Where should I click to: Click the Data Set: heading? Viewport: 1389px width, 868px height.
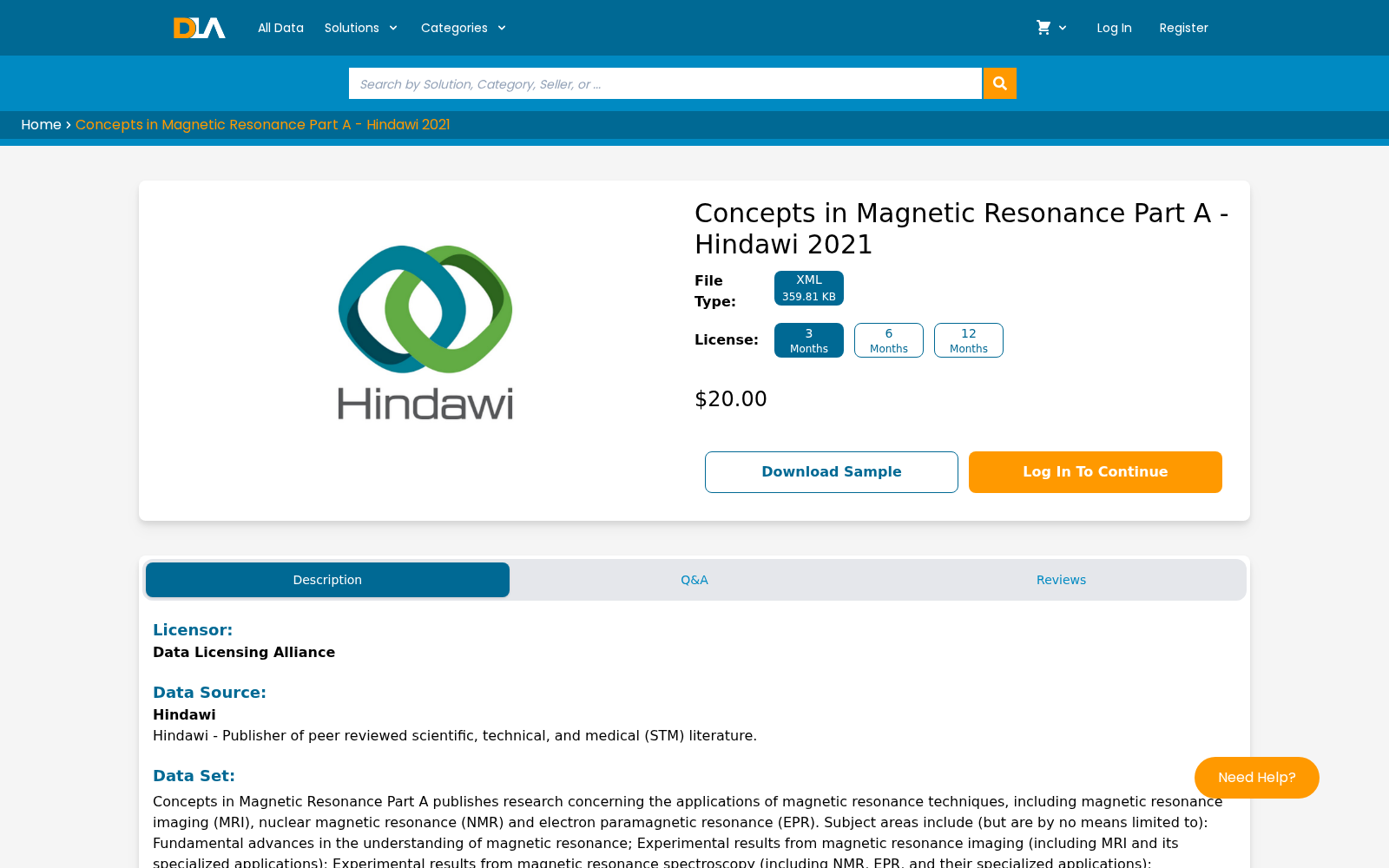(194, 776)
